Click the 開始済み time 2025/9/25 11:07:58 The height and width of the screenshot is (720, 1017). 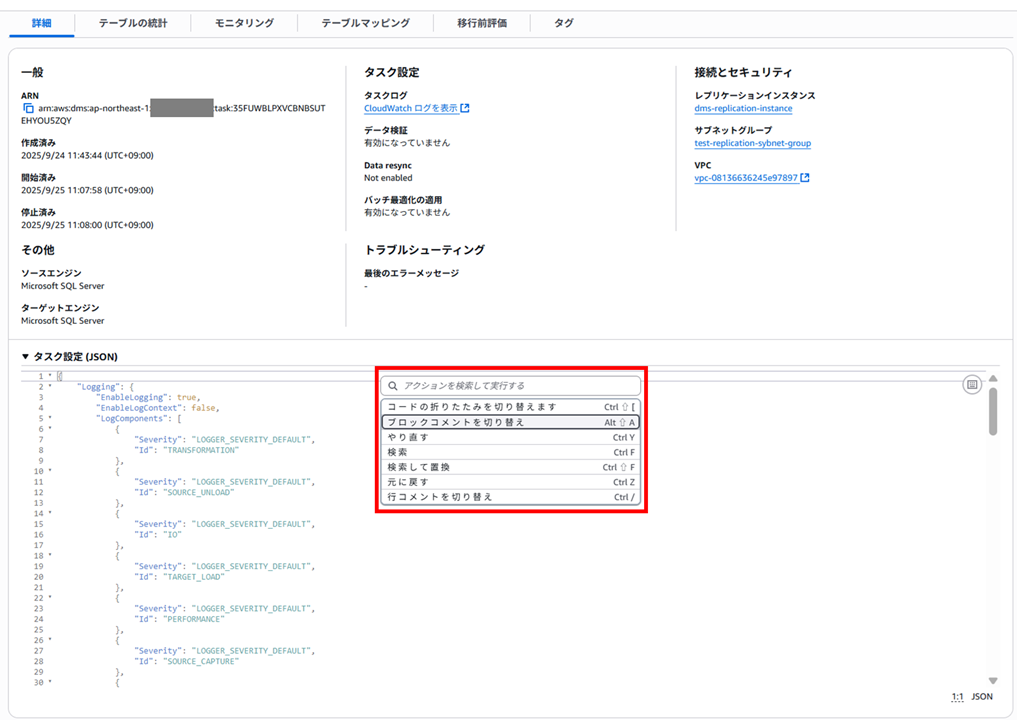[87, 191]
